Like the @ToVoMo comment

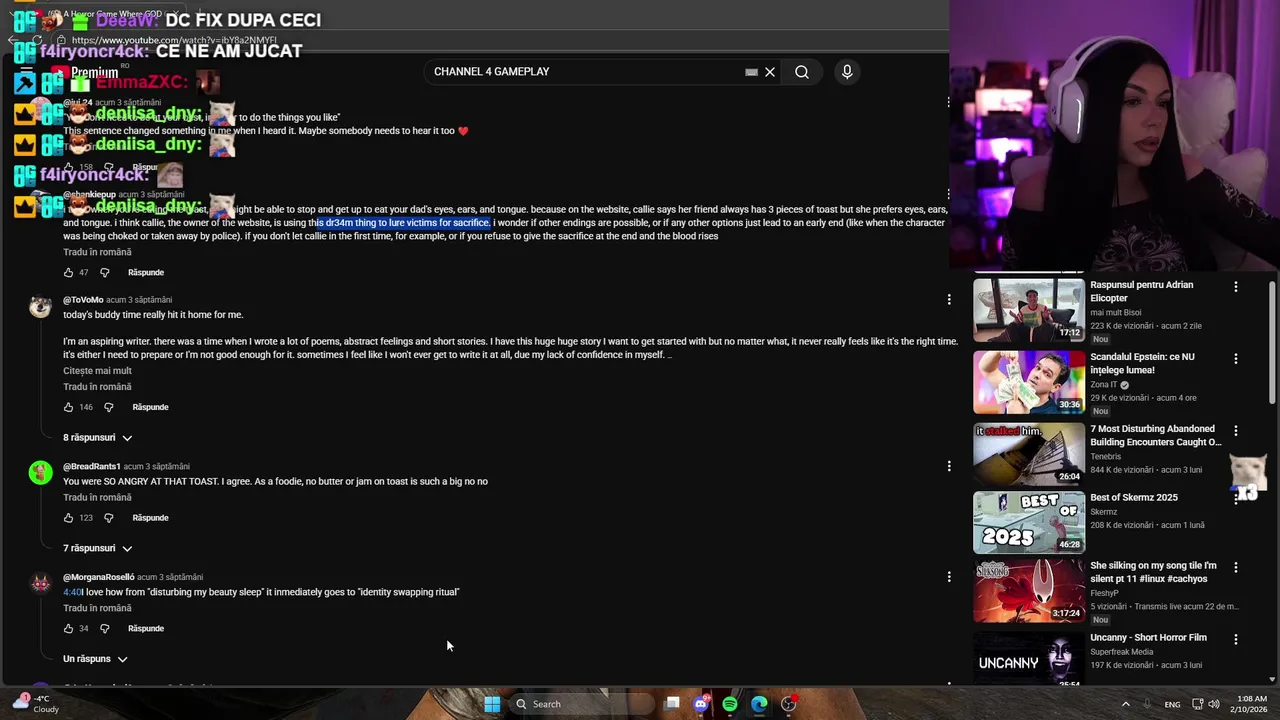pos(68,407)
